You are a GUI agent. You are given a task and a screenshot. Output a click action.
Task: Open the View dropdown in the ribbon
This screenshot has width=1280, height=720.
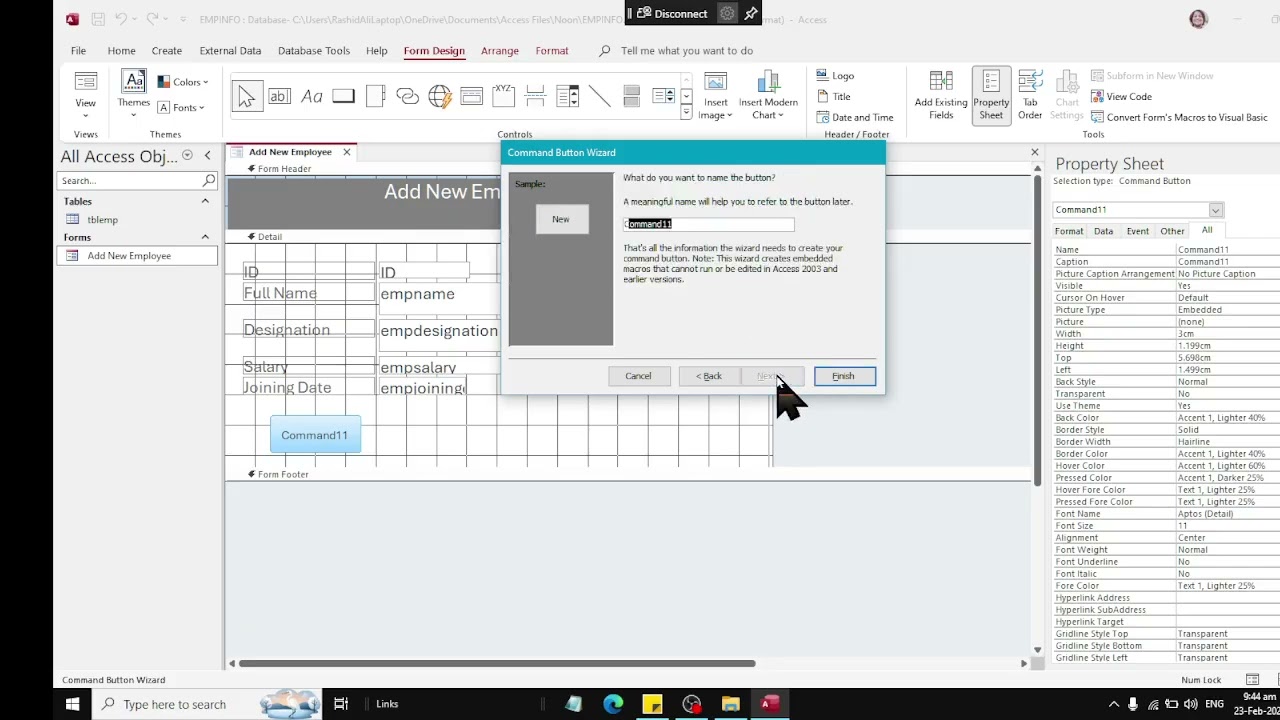[85, 96]
